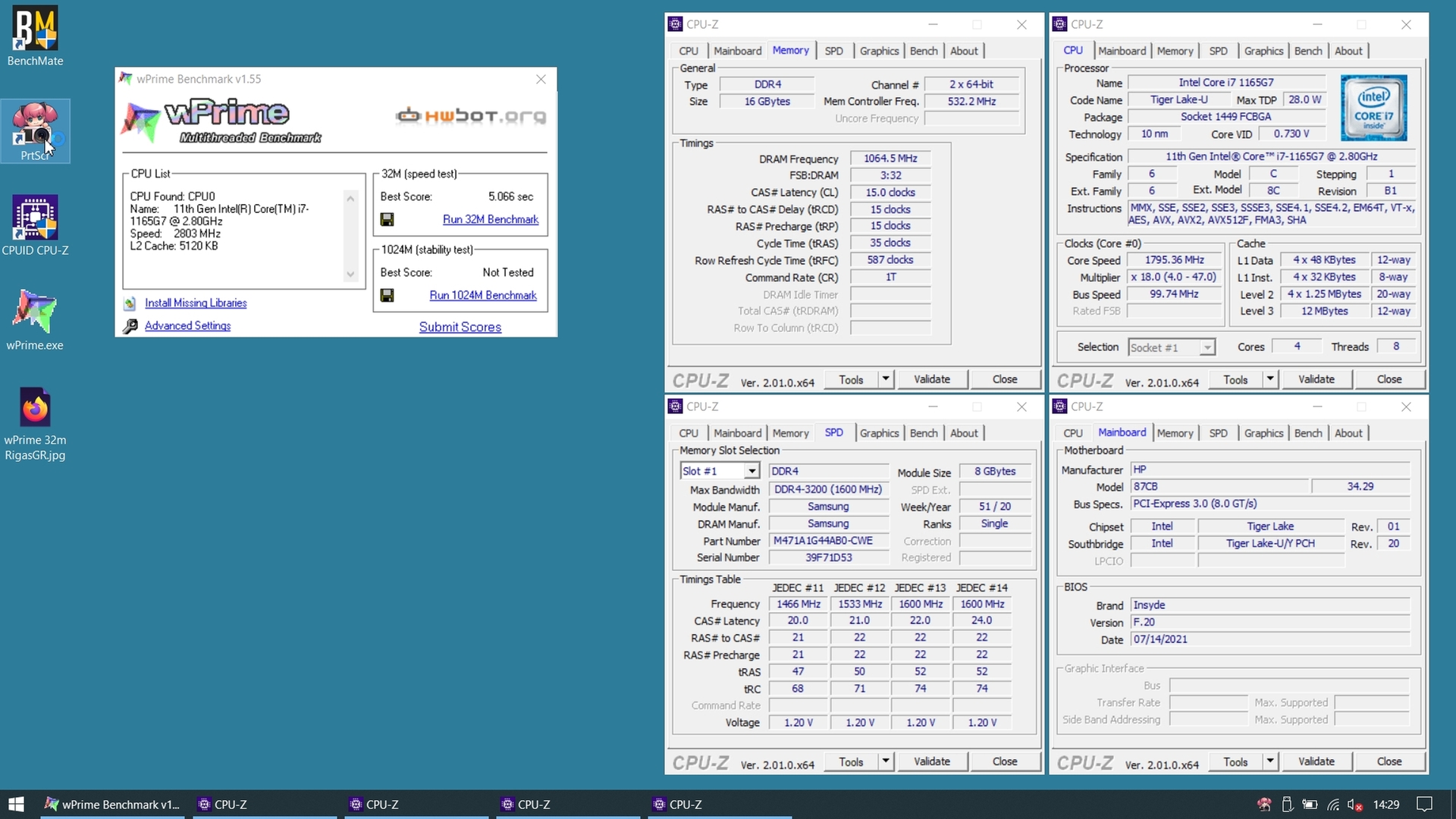Click the BIOS Version F.20 field
This screenshot has height=819, width=1456.
coord(1270,622)
